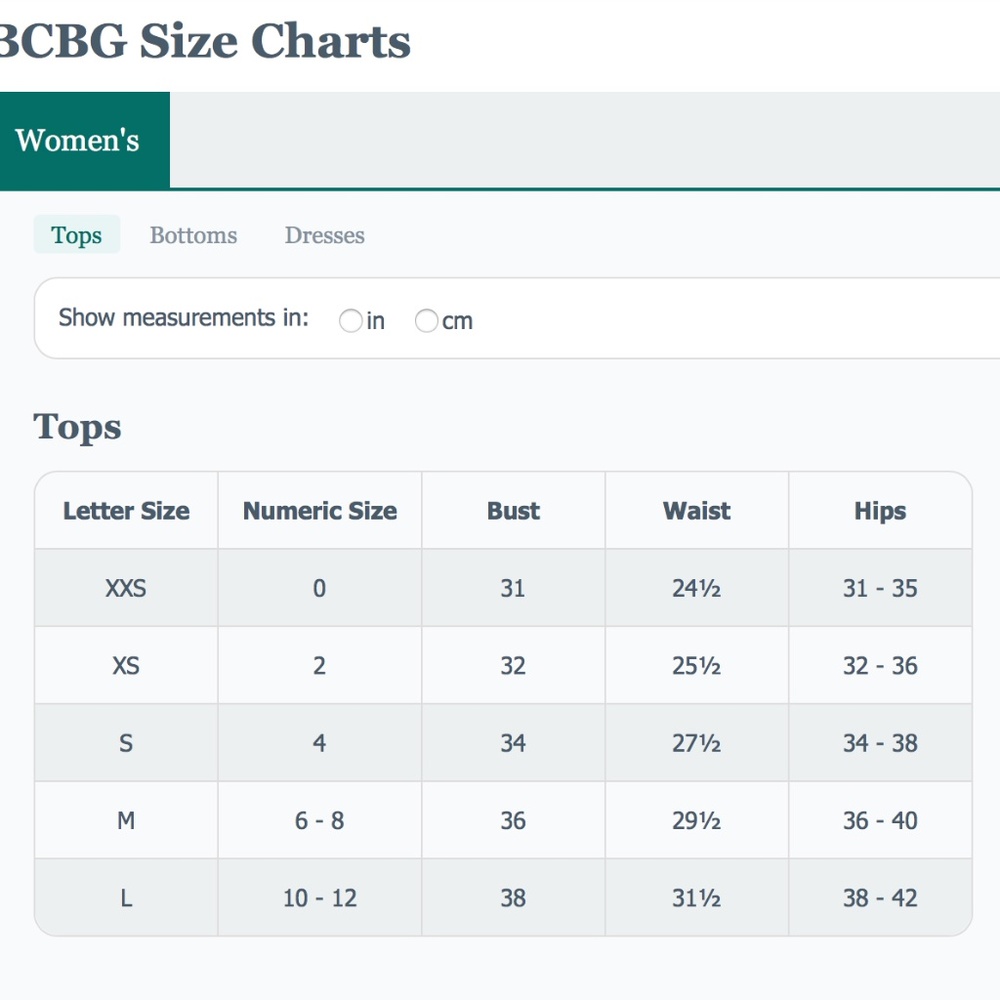The width and height of the screenshot is (1000, 1000).
Task: Select the 'in' measurement radio button
Action: click(x=350, y=320)
